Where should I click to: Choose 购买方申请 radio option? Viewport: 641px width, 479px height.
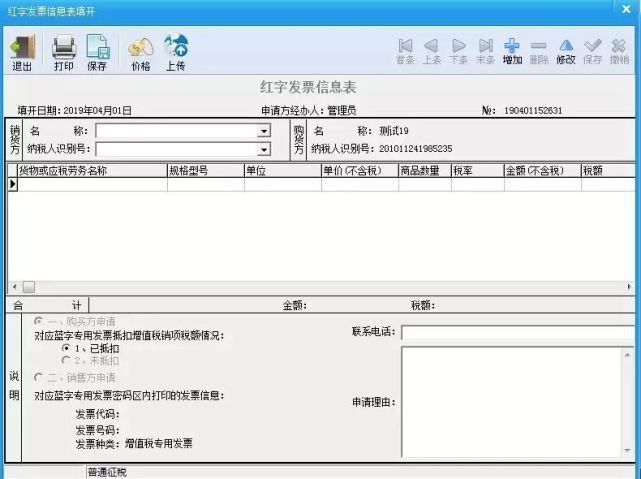tap(38, 321)
